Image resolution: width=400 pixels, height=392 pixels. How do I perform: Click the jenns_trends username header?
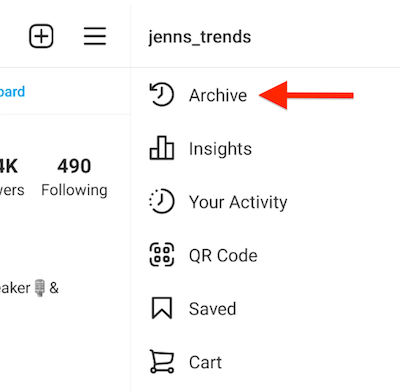click(x=199, y=37)
